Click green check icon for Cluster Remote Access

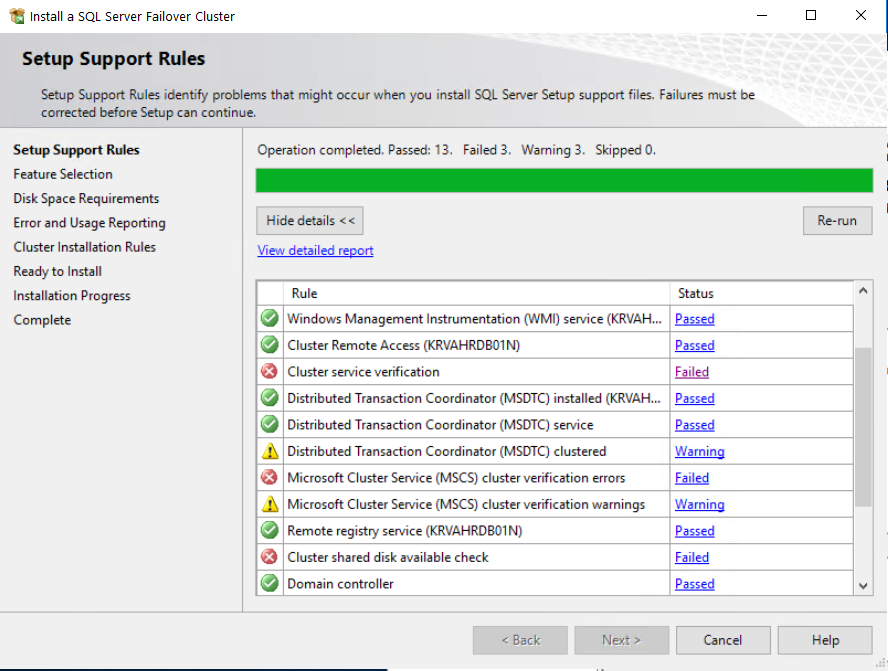tap(270, 345)
